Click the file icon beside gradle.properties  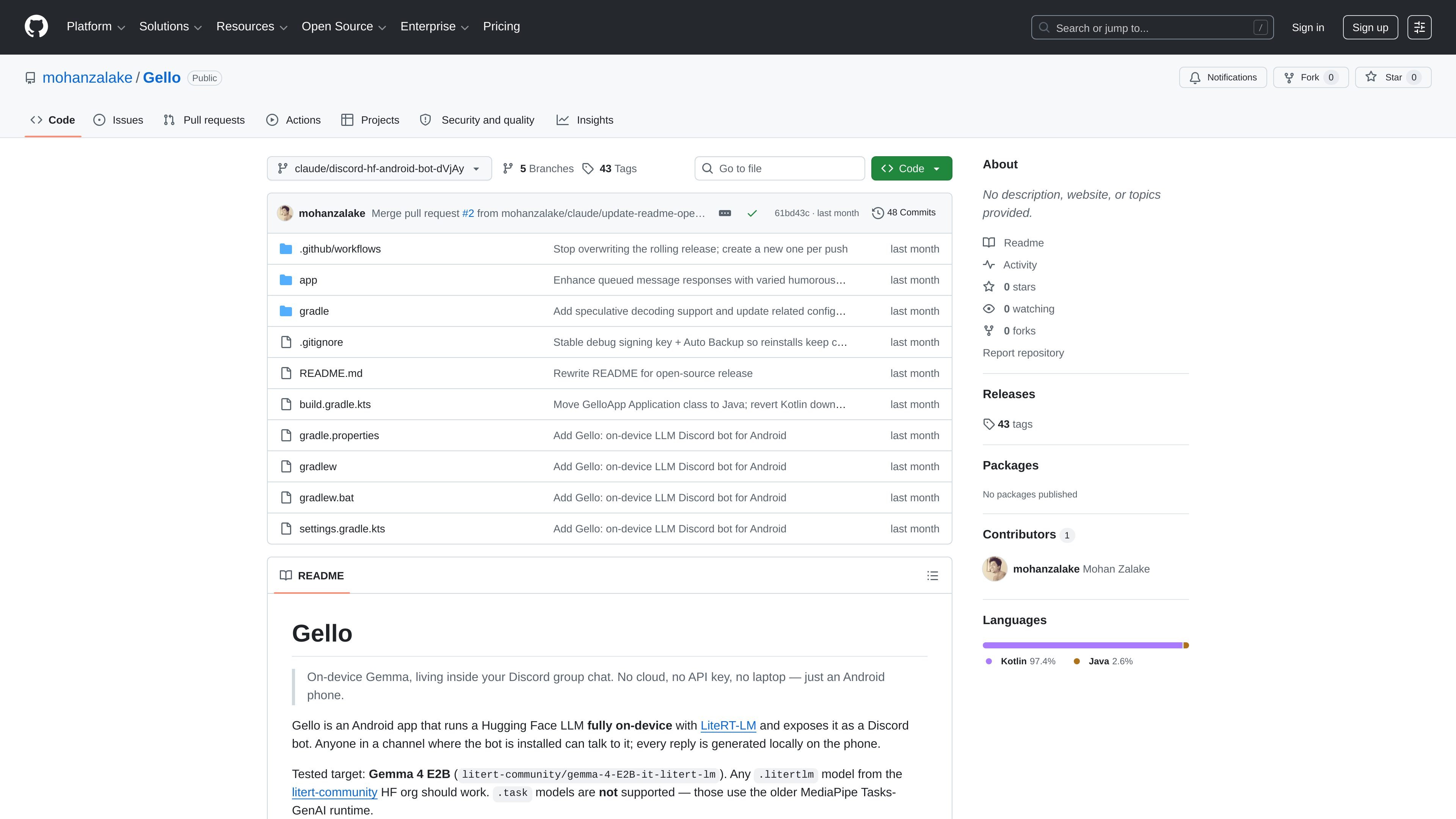tap(287, 435)
